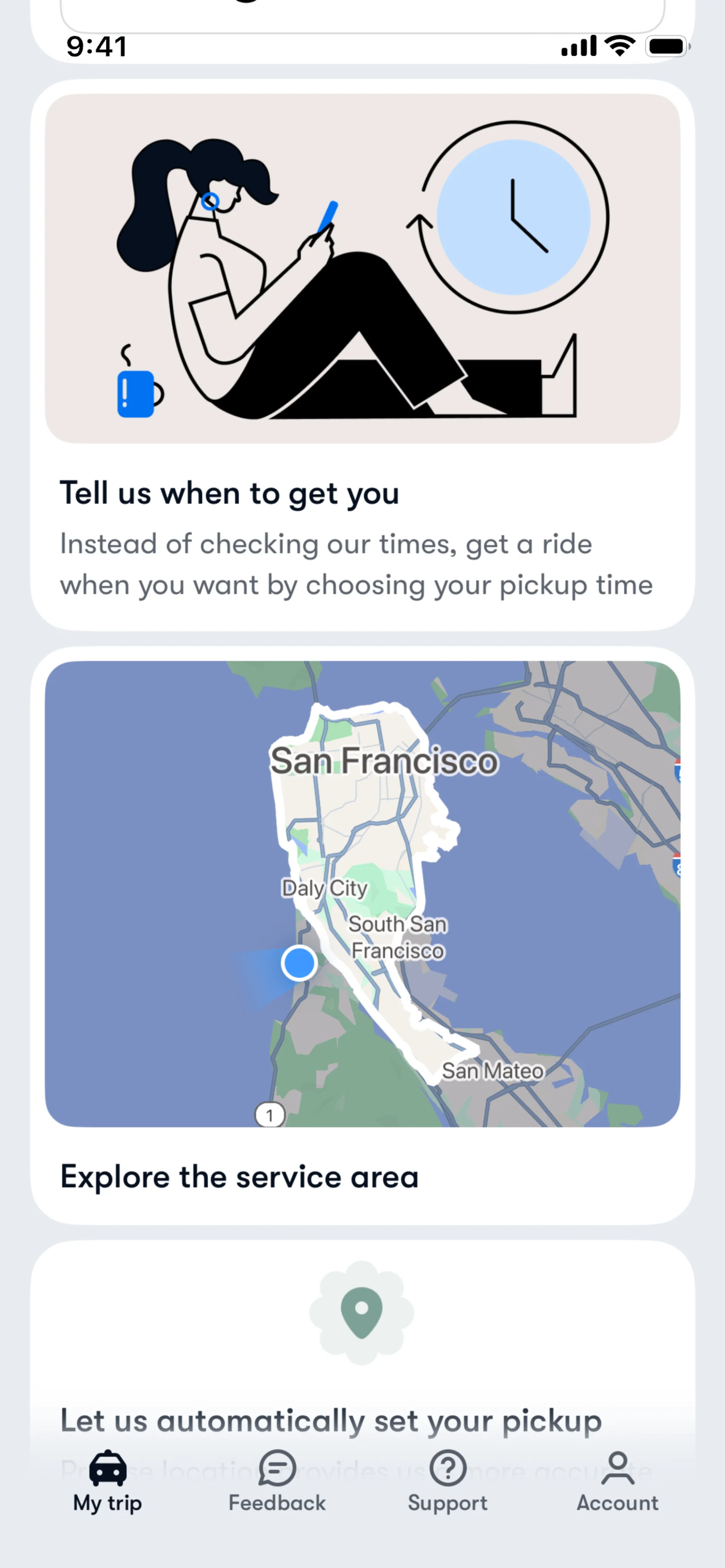
Task: Select the My trip tab label
Action: pyautogui.click(x=108, y=1503)
